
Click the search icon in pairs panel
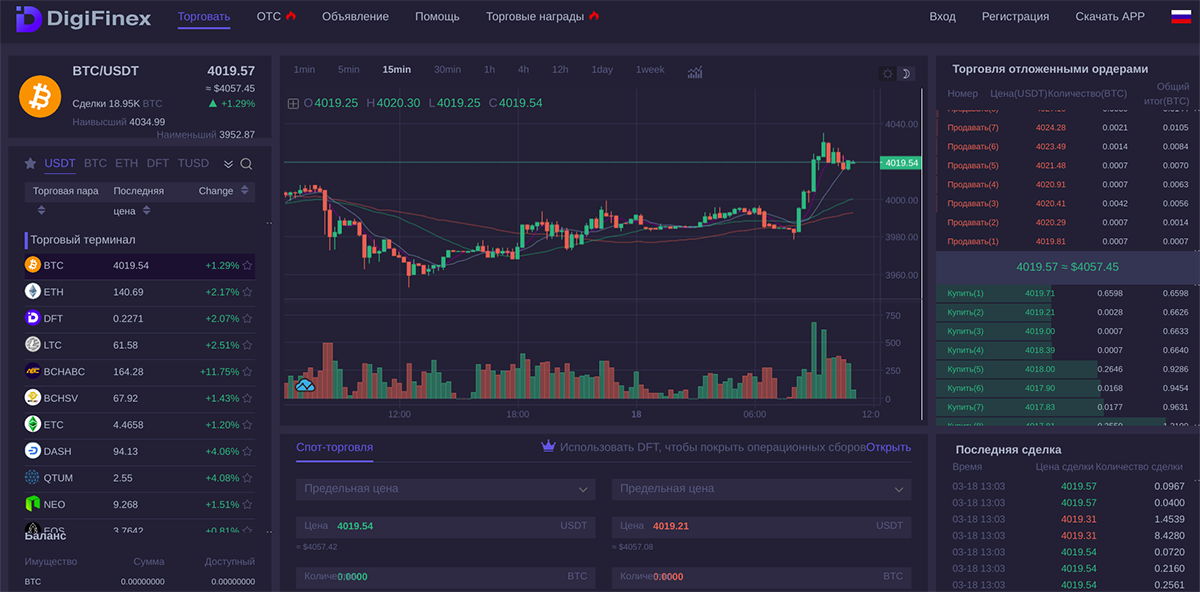point(246,164)
